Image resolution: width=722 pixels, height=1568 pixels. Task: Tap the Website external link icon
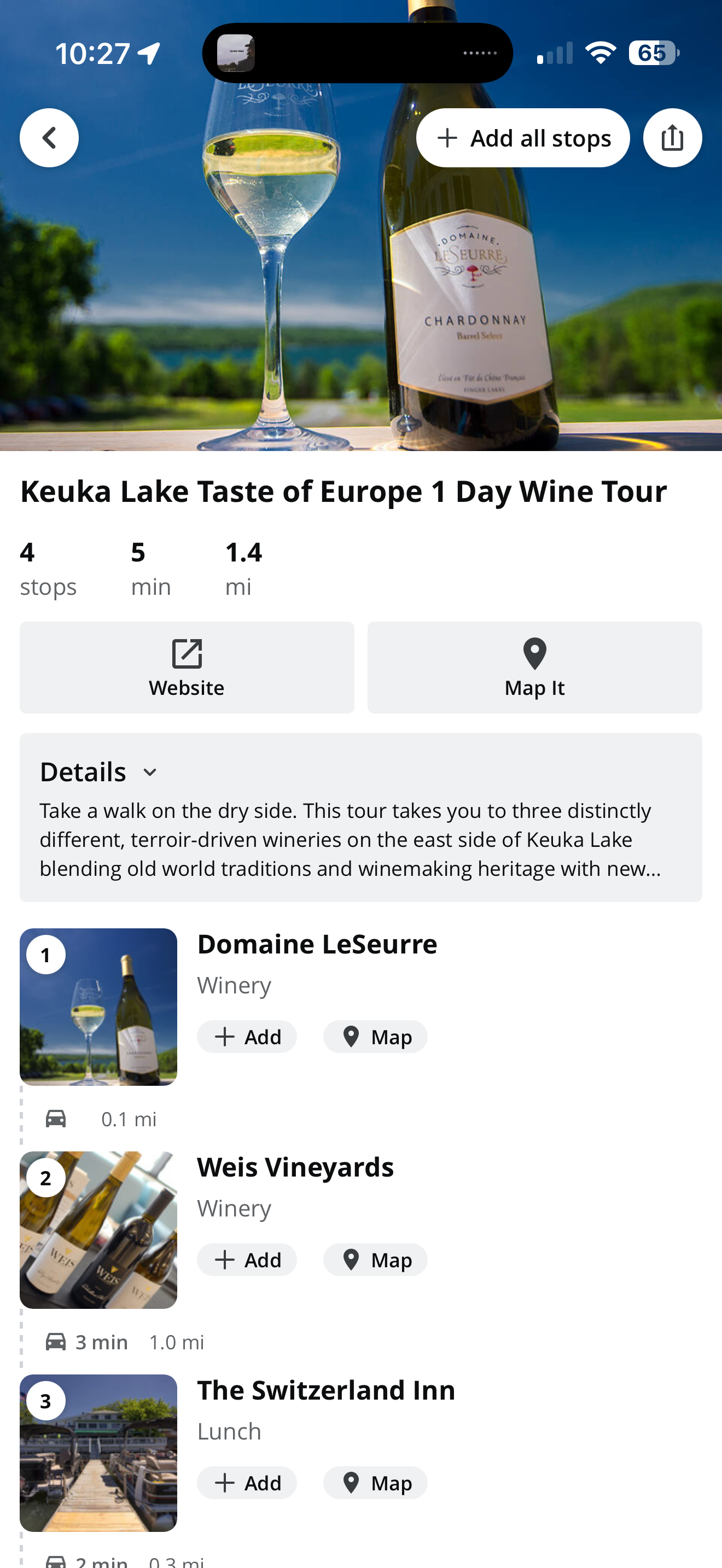(x=187, y=654)
